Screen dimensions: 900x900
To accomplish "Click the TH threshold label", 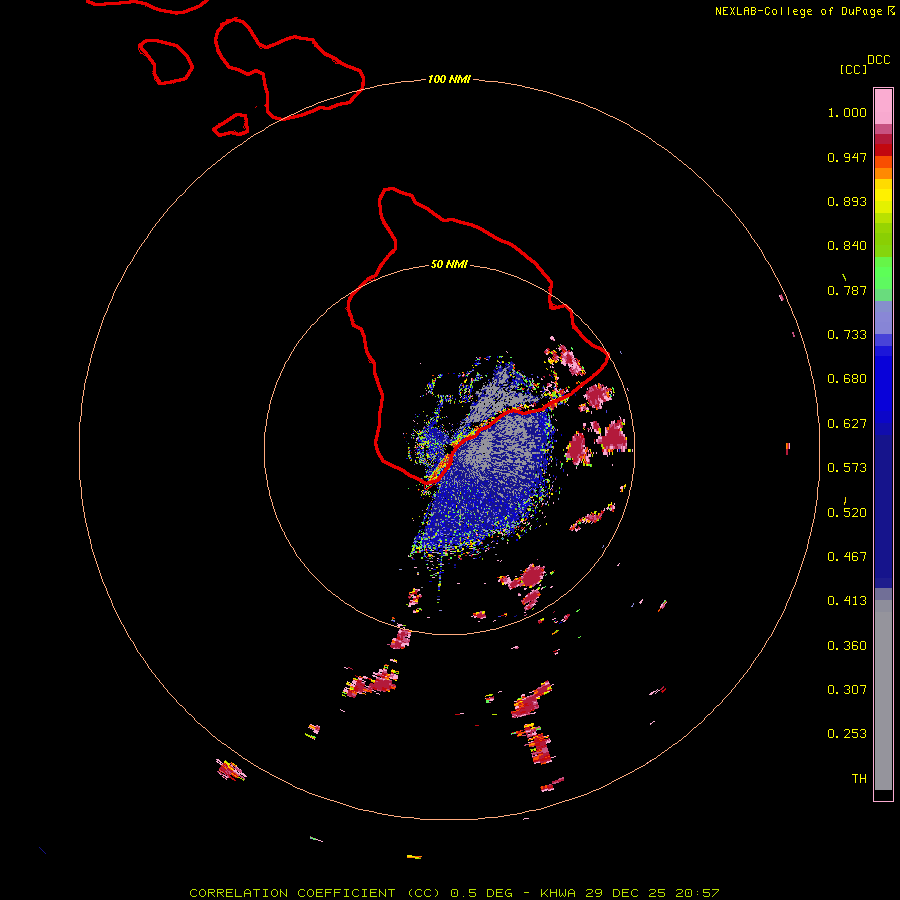I will click(x=859, y=779).
